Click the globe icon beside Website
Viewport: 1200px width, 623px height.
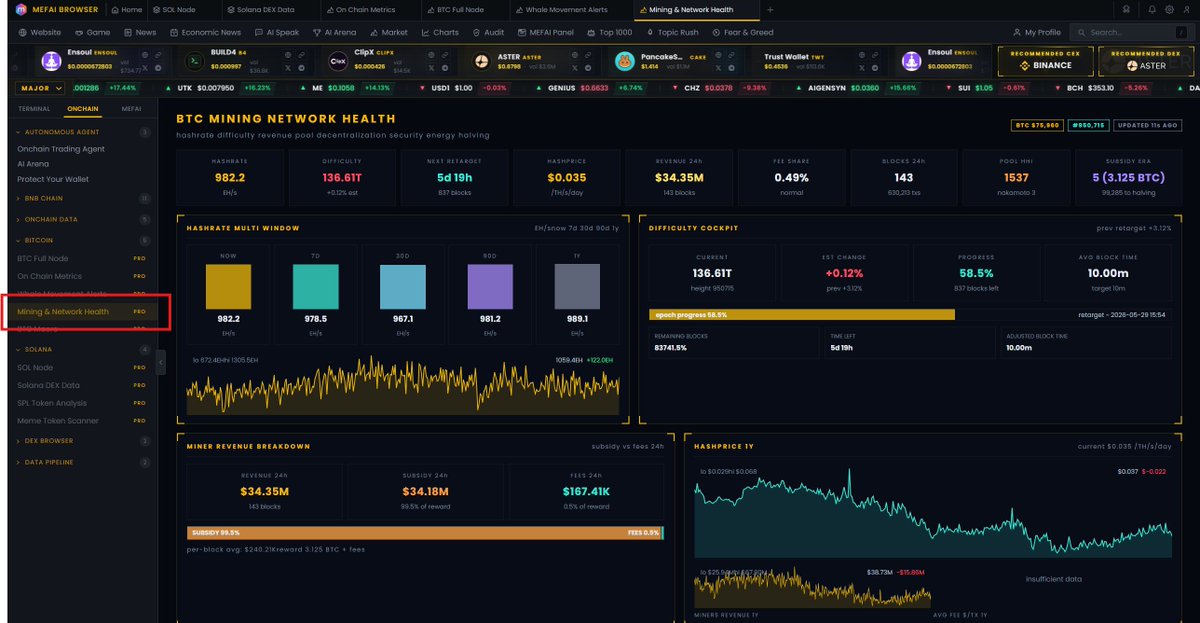point(23,32)
